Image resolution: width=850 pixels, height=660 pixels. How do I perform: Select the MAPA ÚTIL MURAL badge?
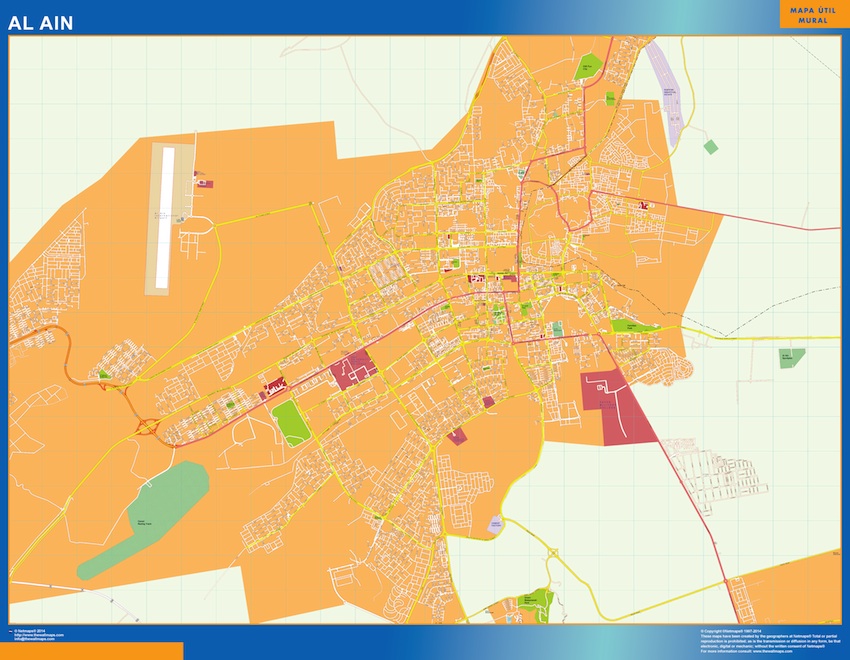(812, 17)
